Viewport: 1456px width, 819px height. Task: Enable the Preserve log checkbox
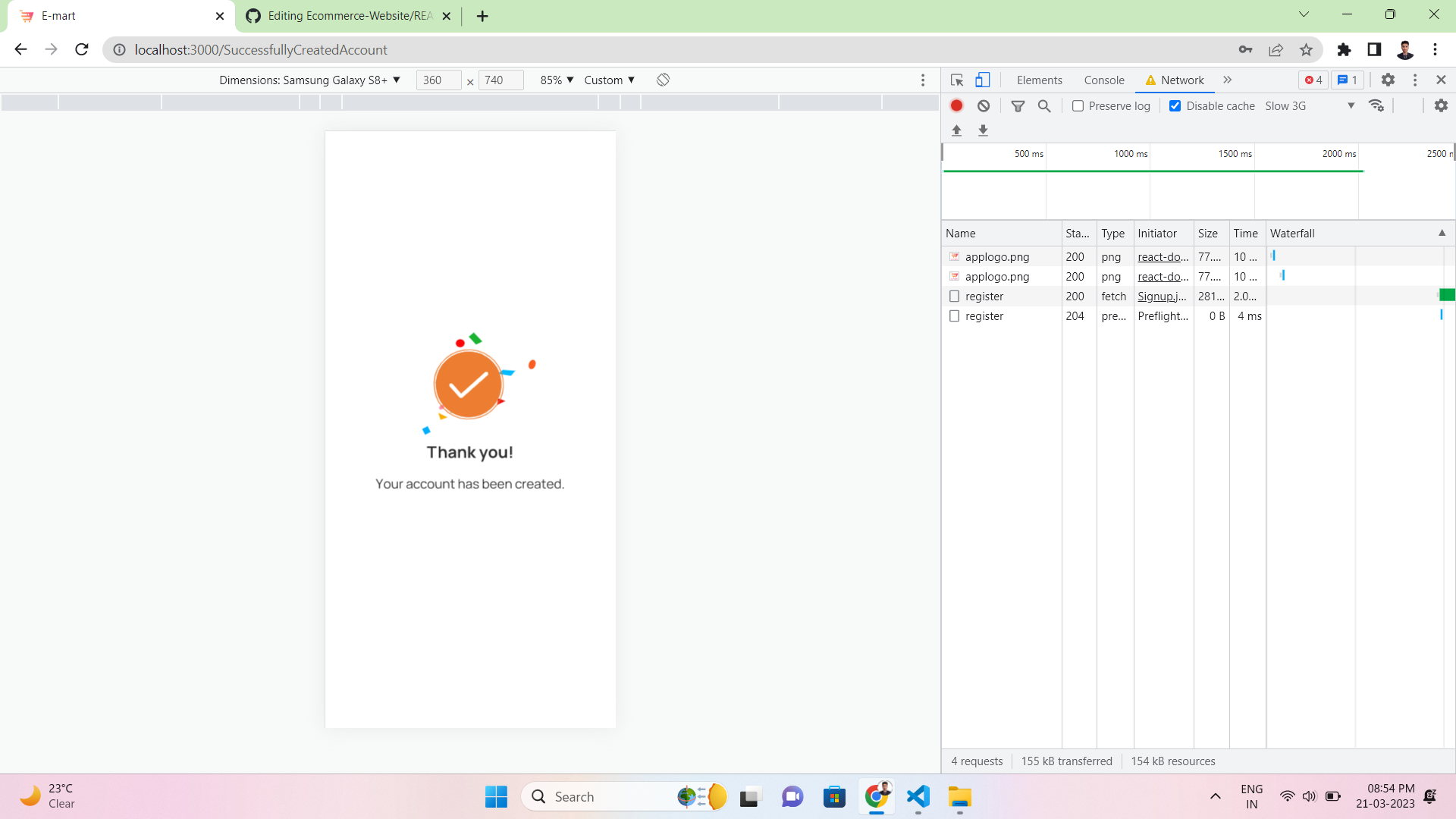click(x=1078, y=105)
